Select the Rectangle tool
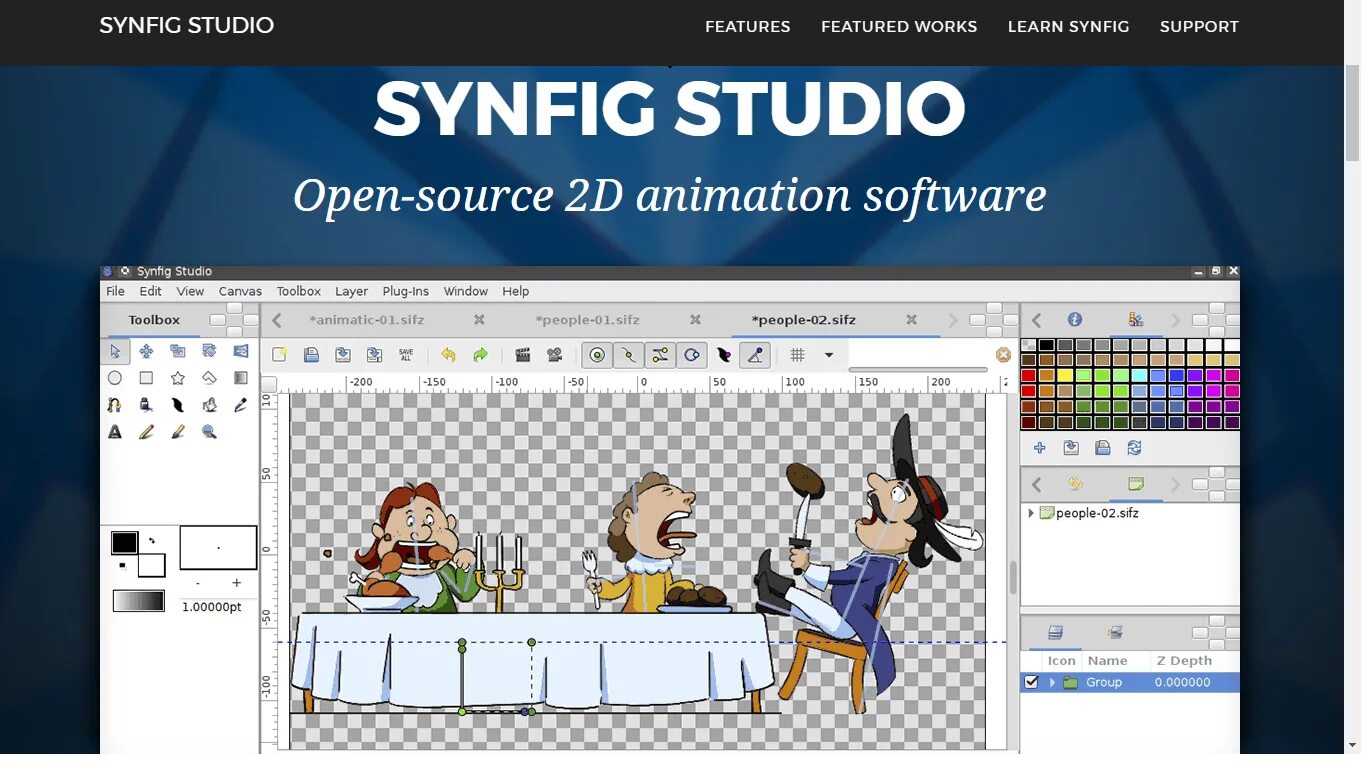This screenshot has height=768, width=1366. [x=146, y=378]
